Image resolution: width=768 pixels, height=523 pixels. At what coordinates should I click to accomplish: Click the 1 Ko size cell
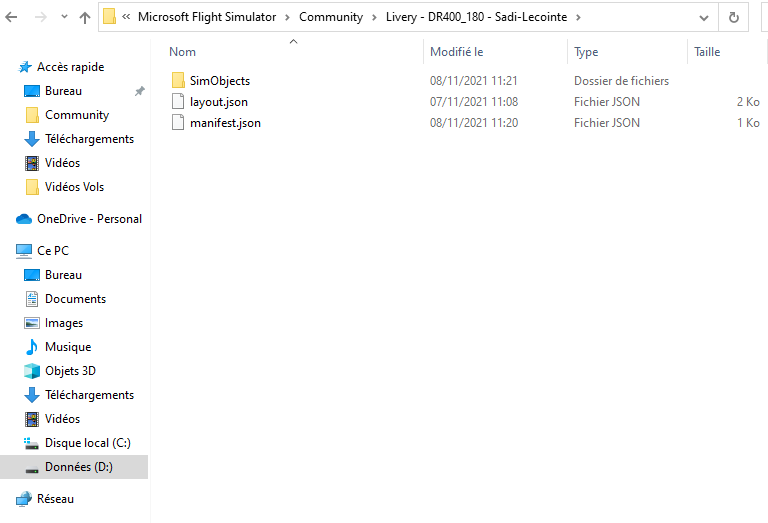748,123
